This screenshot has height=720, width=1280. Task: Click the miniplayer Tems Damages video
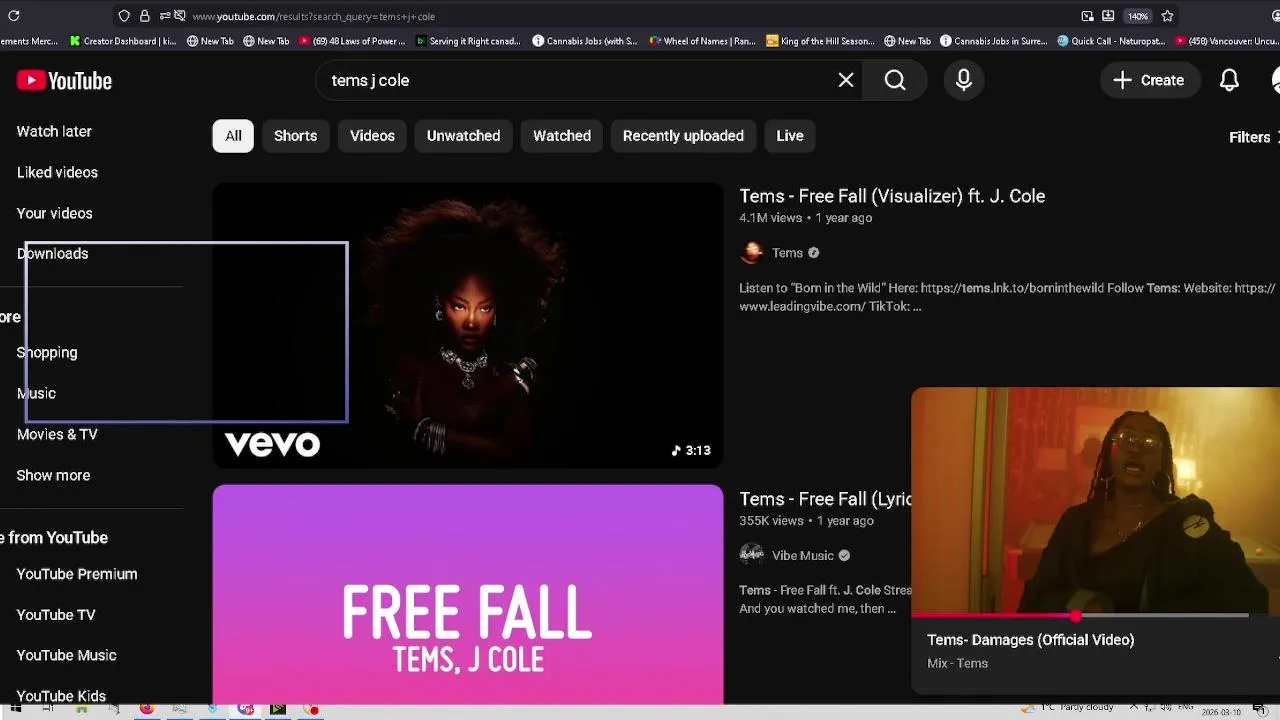pyautogui.click(x=1096, y=500)
